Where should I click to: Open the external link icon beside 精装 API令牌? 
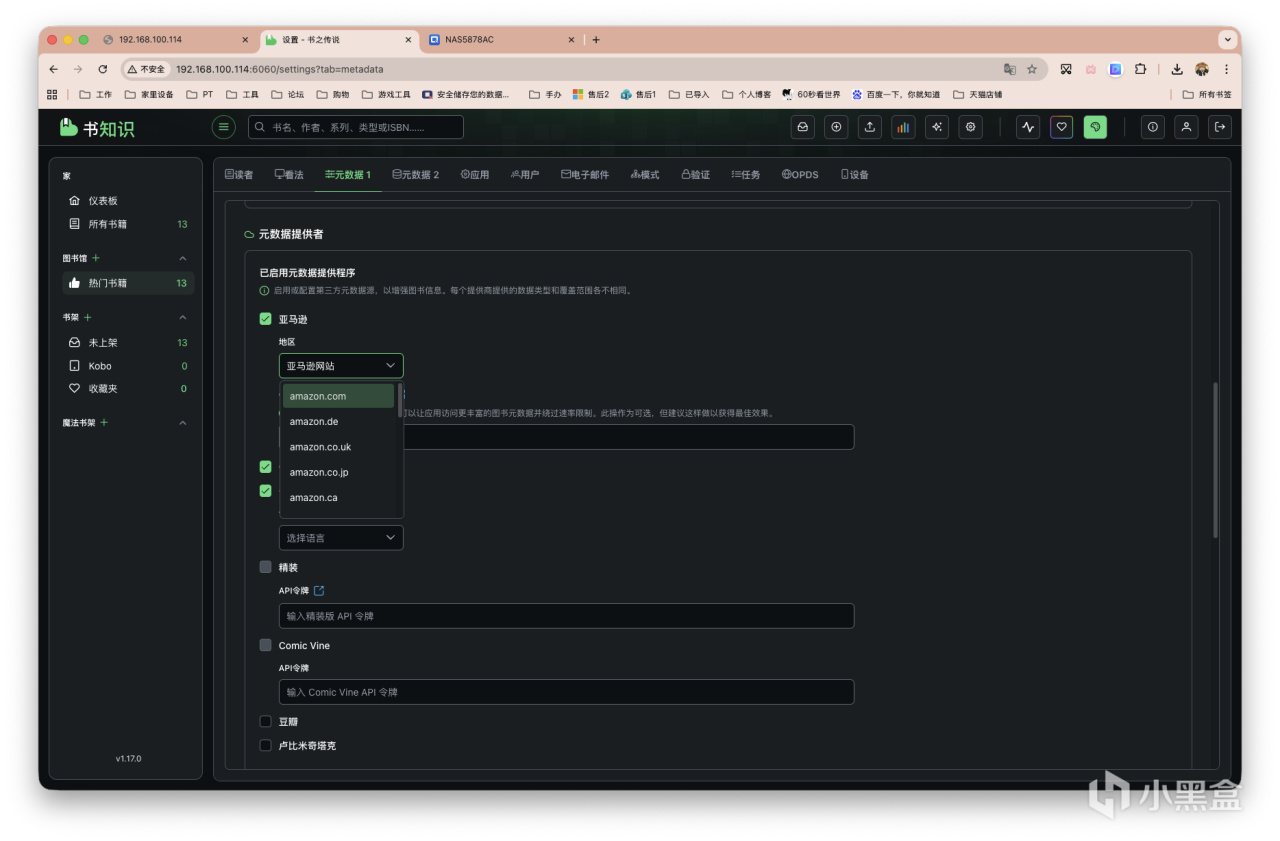pyautogui.click(x=319, y=591)
